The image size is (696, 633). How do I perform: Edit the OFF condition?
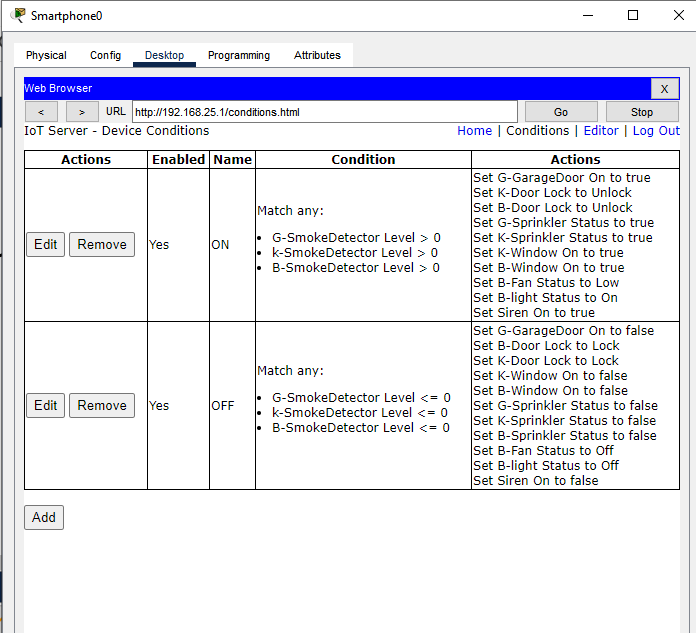coord(45,405)
